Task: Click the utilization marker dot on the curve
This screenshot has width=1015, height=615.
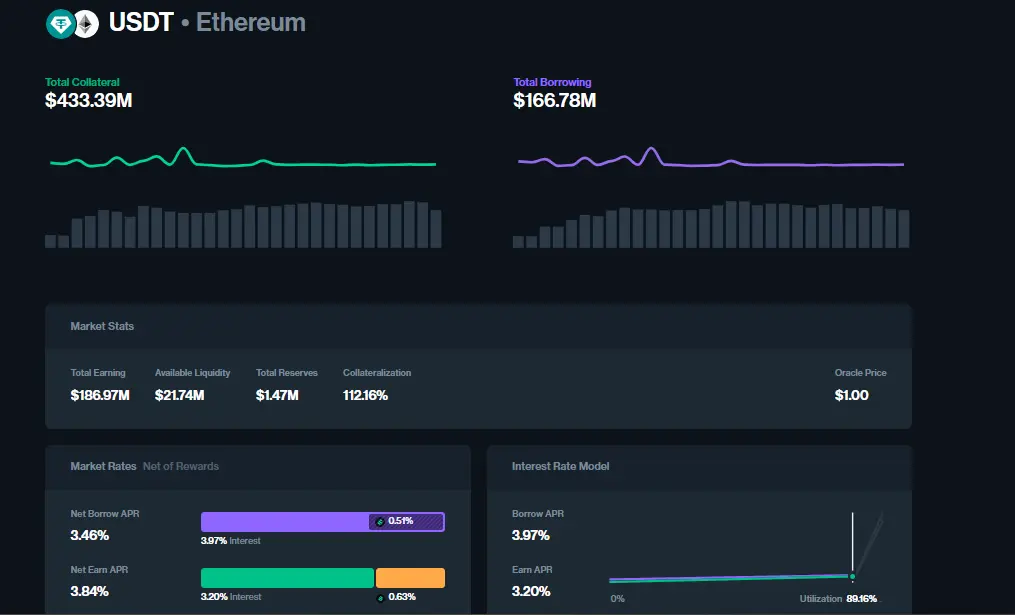Action: (853, 576)
